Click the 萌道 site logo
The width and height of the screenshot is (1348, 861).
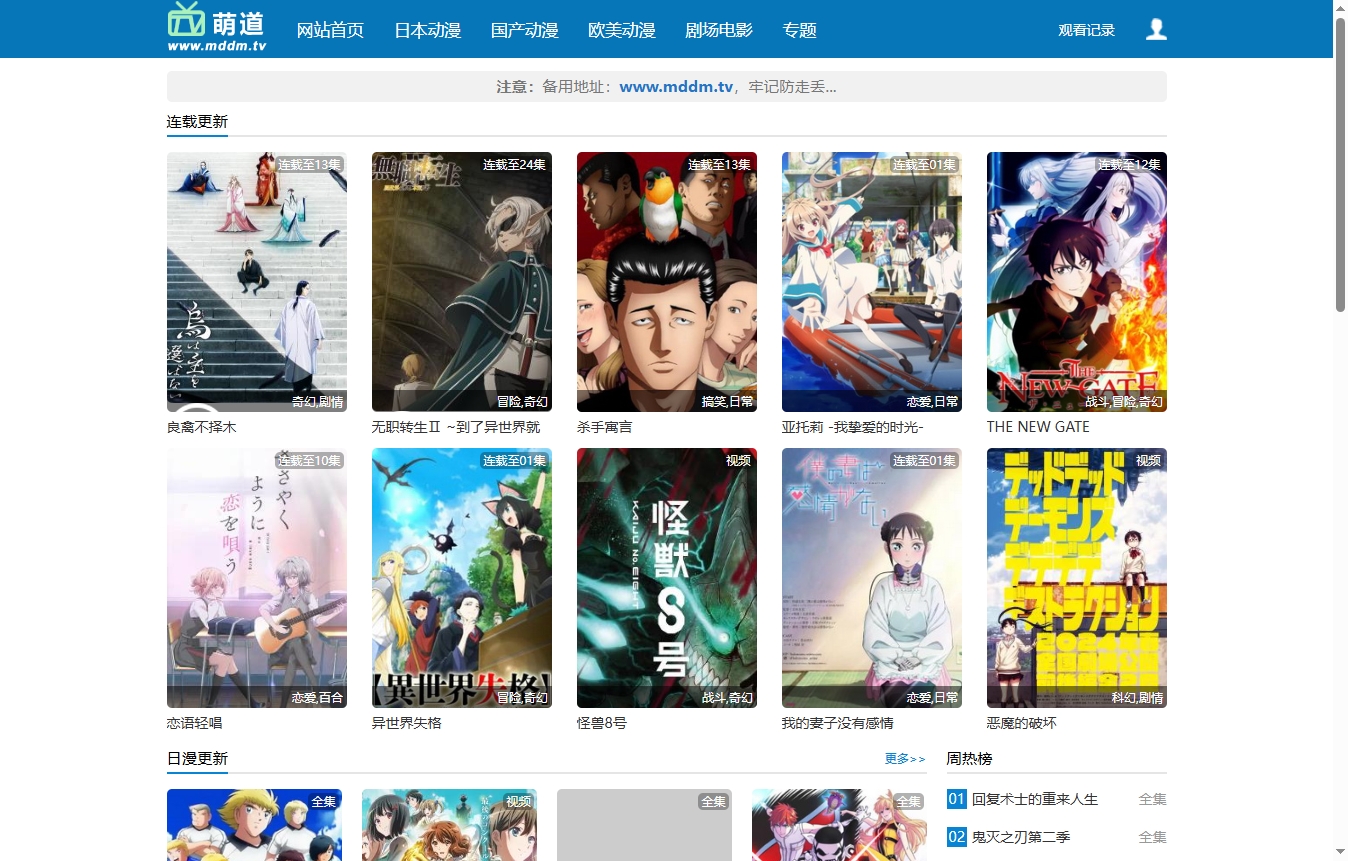pos(217,28)
